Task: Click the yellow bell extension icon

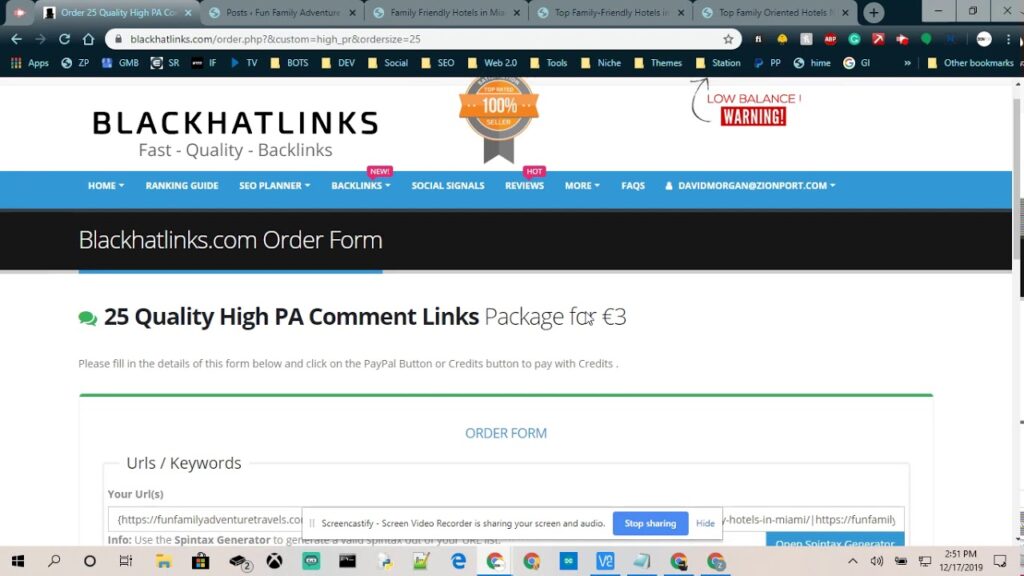Action: [x=782, y=39]
